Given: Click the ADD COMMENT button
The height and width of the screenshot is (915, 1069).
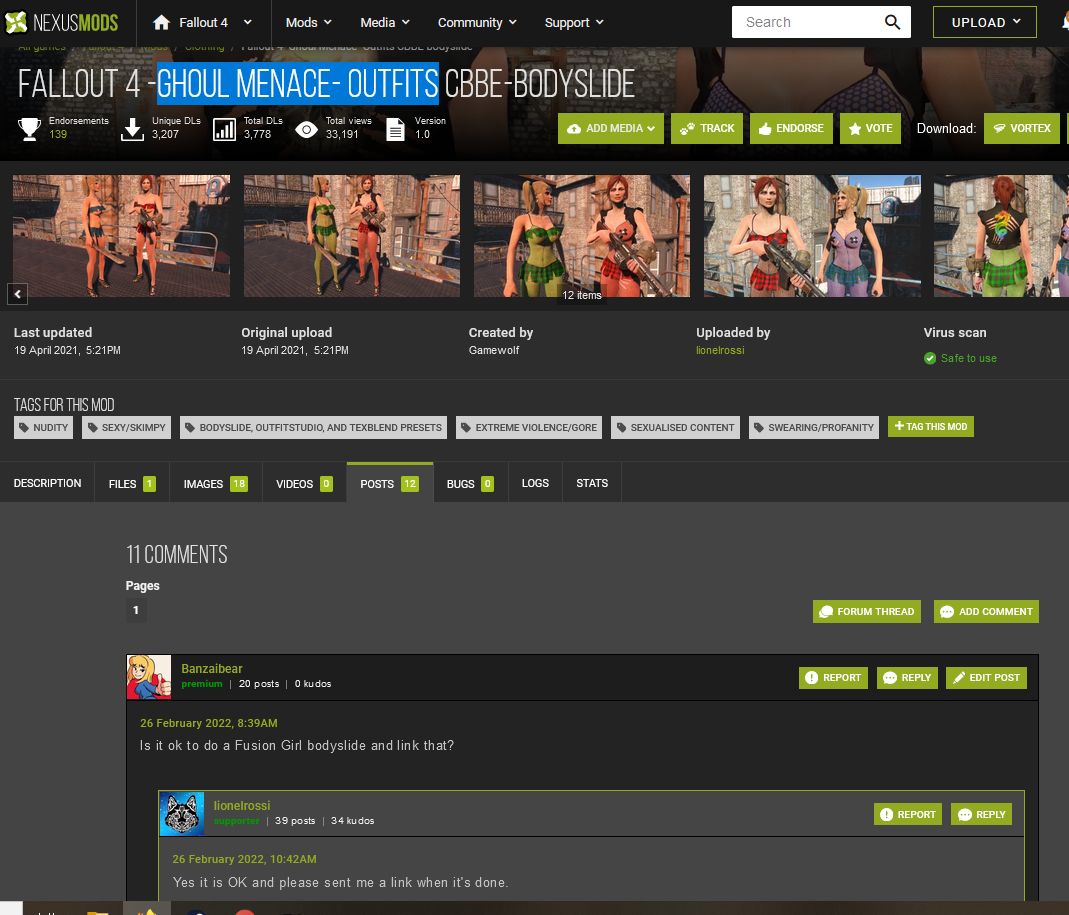Looking at the screenshot, I should pyautogui.click(x=987, y=612).
